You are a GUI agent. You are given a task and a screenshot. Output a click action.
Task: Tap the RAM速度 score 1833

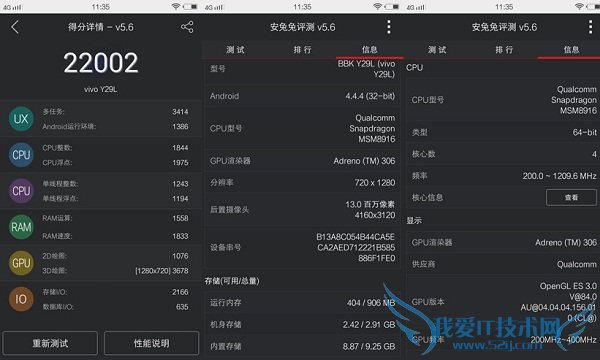(180, 236)
